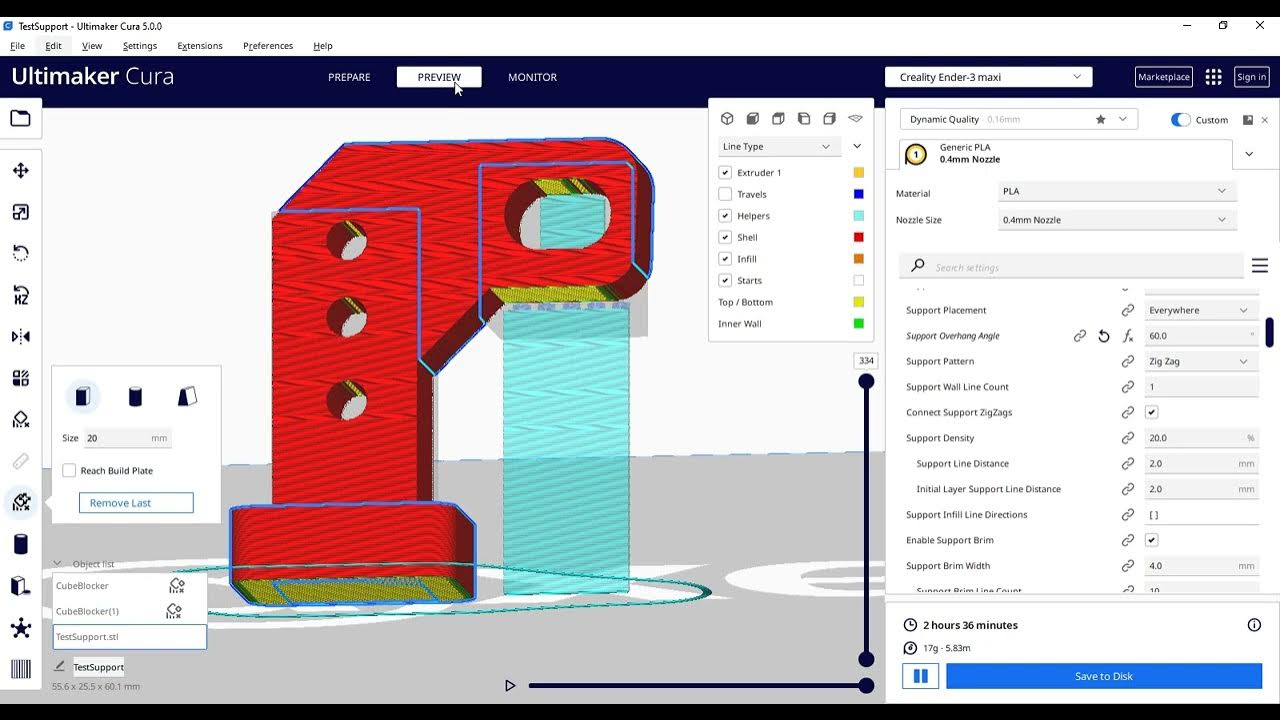
Task: Switch to PREPARE stage
Action: pyautogui.click(x=349, y=77)
